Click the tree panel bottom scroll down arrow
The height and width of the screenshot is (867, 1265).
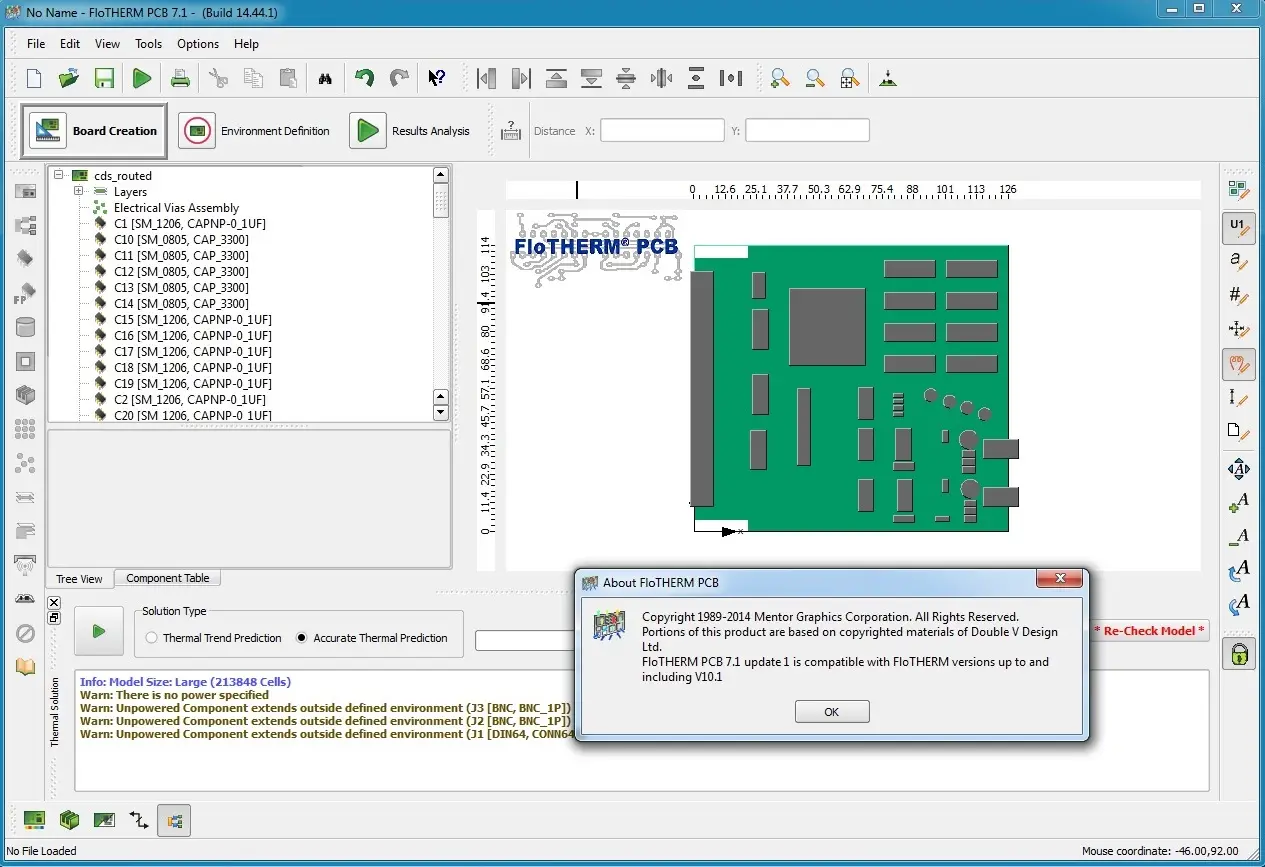441,412
